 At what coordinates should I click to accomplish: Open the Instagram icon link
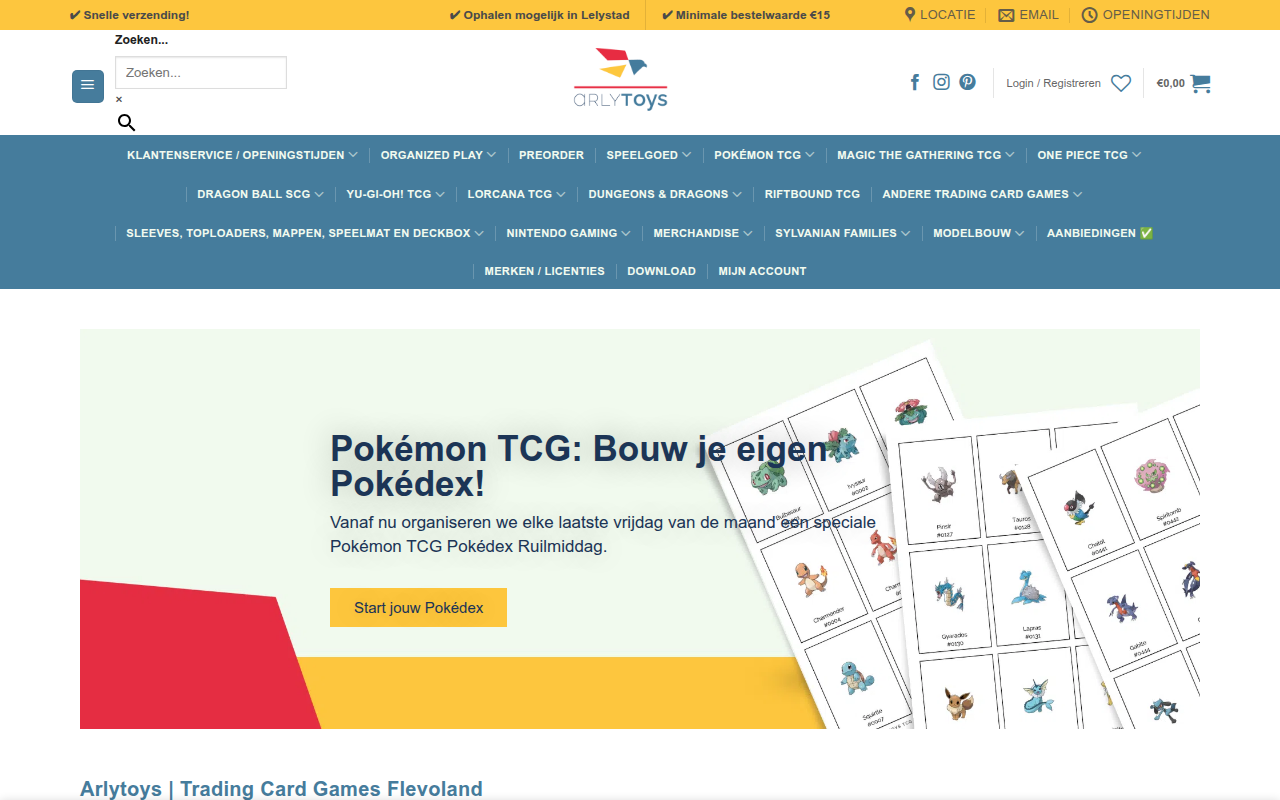pyautogui.click(x=941, y=82)
